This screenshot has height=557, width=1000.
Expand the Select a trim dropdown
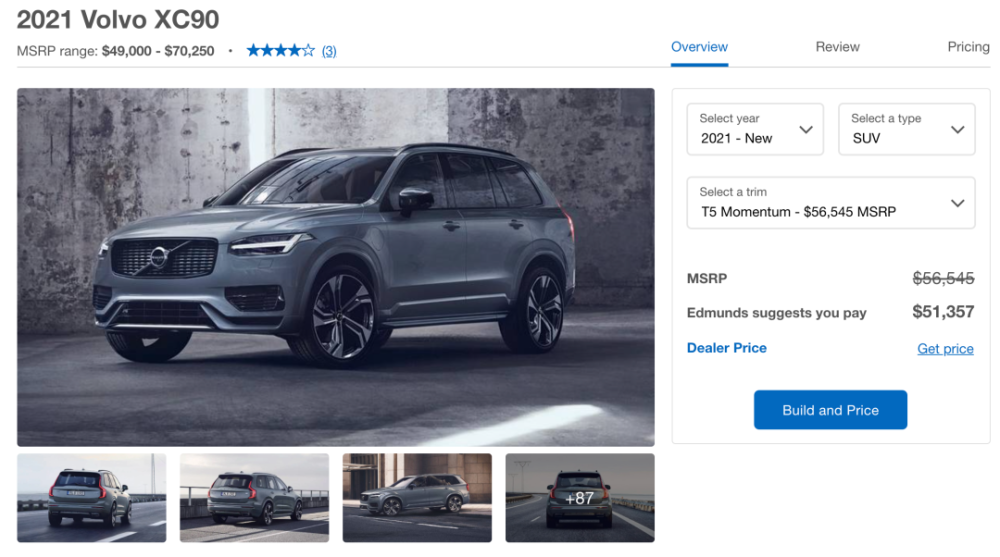[830, 202]
